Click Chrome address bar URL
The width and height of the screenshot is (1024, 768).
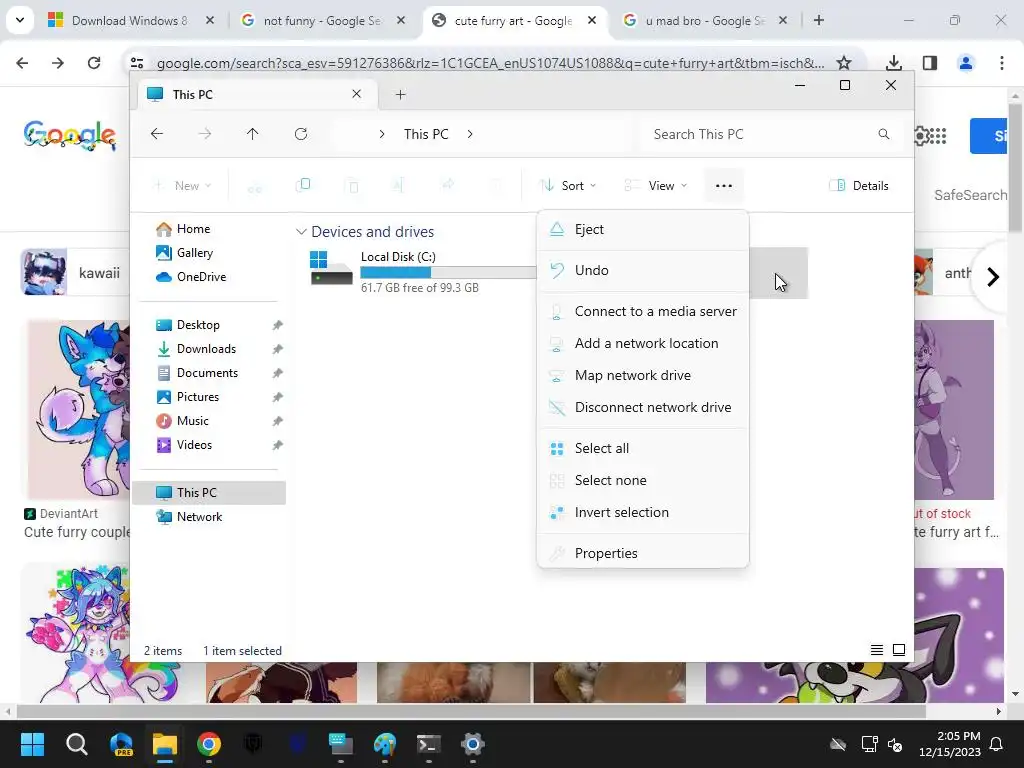coord(490,63)
